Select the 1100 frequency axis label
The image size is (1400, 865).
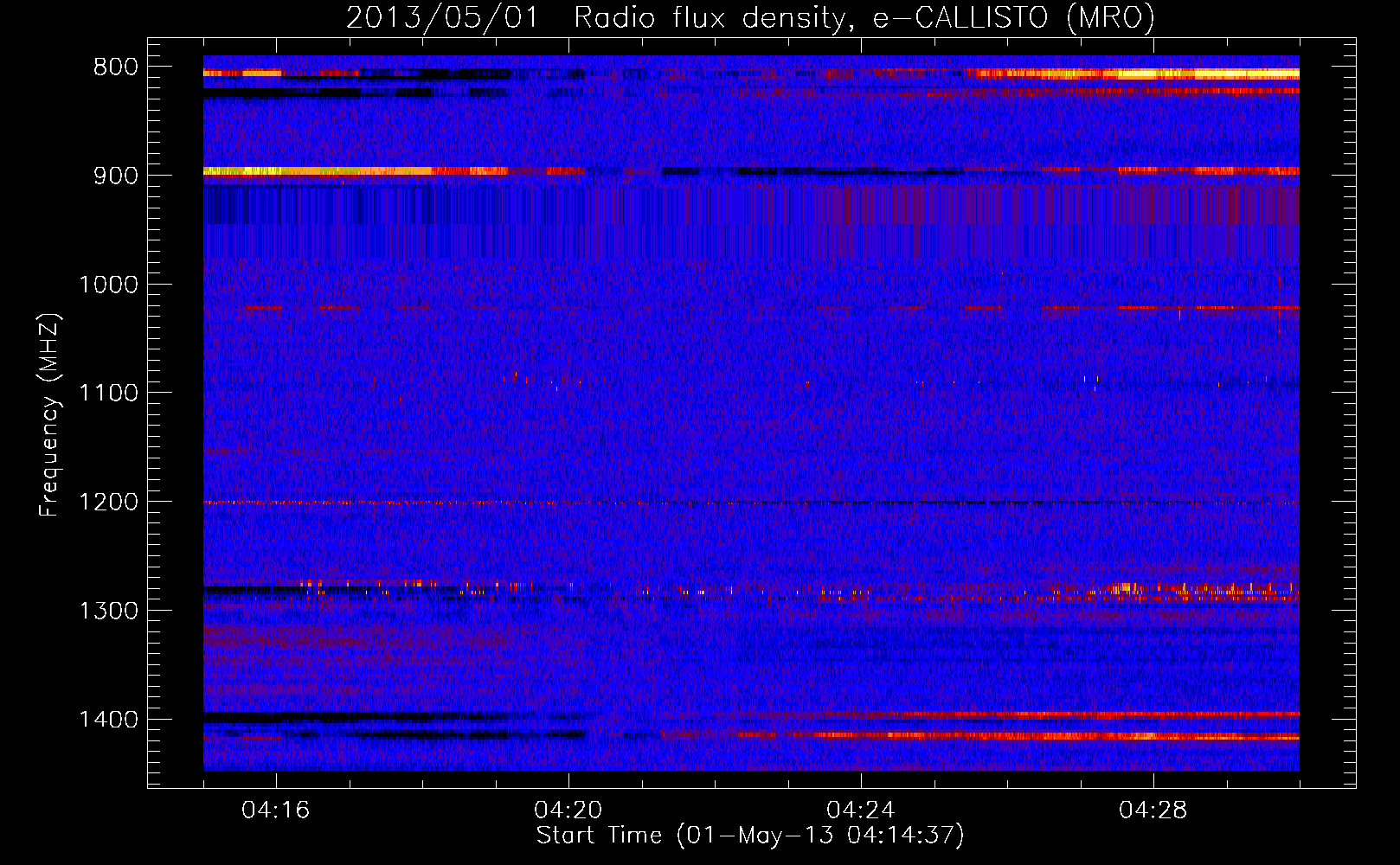108,394
